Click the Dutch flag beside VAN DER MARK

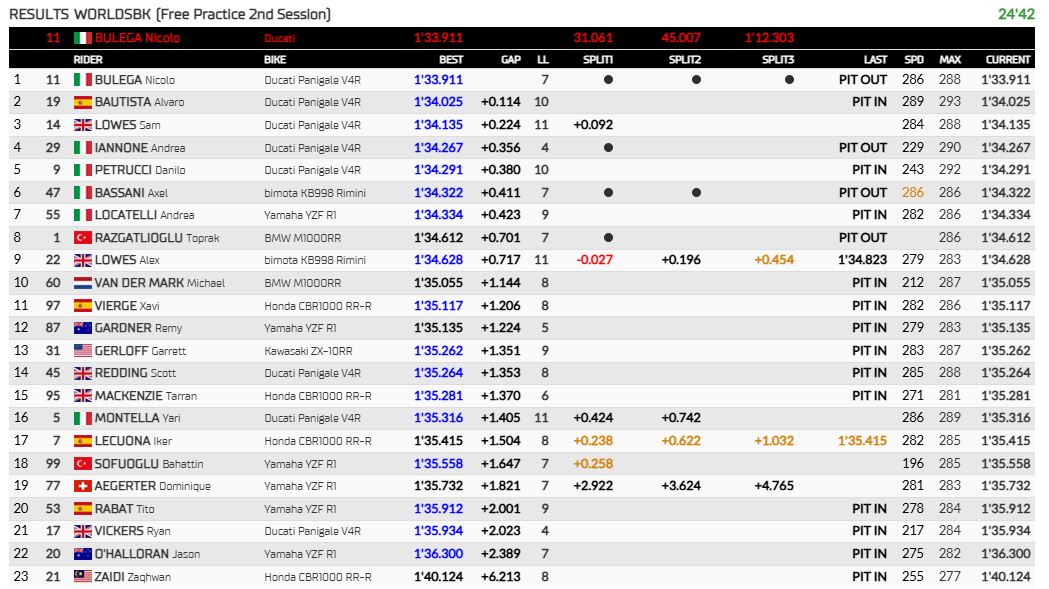click(x=82, y=283)
